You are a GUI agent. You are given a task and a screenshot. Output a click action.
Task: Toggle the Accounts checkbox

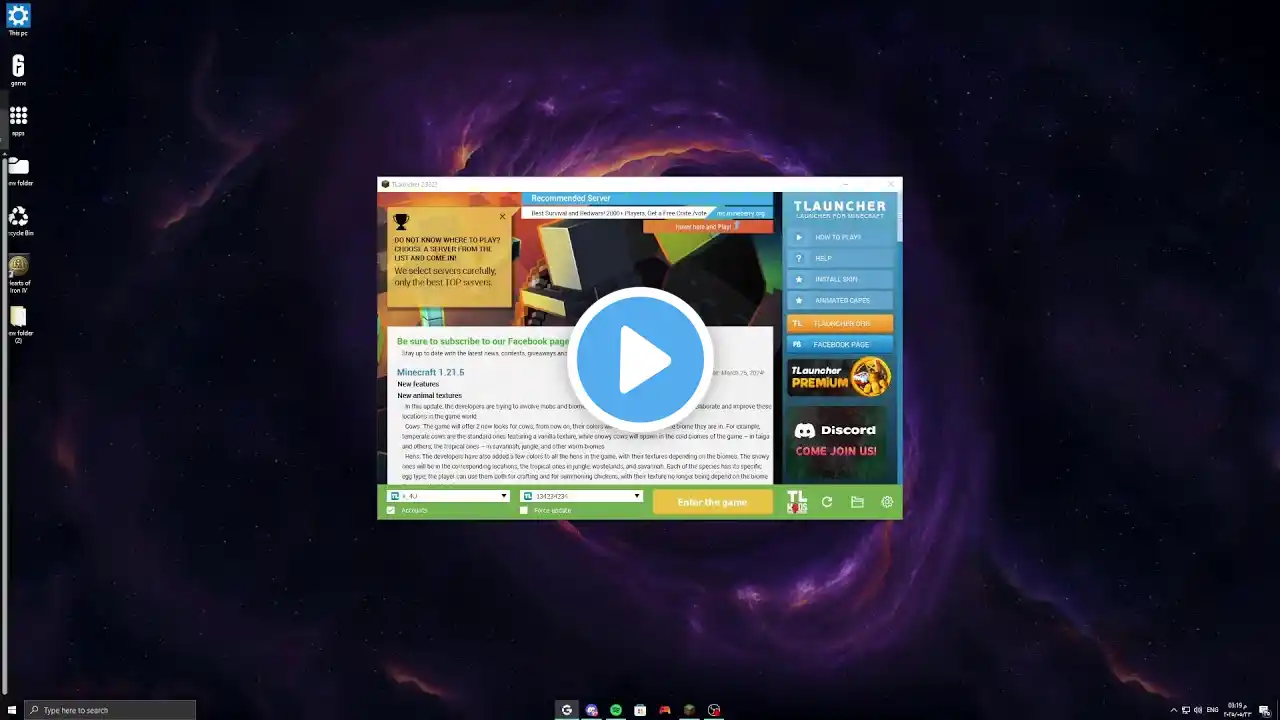391,511
